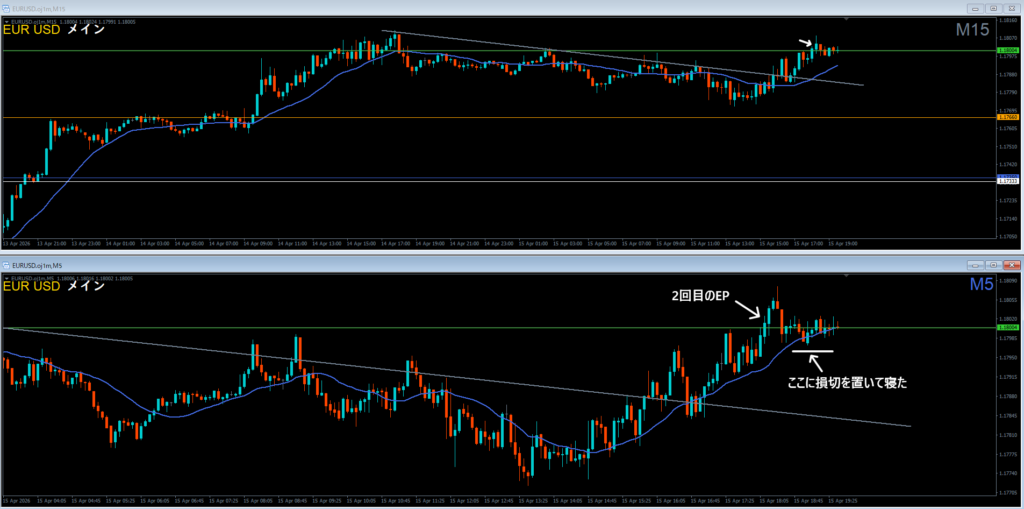Screen dimensions: 1024x509
Task: Click the M5 chart window icon
Action: coord(8,265)
